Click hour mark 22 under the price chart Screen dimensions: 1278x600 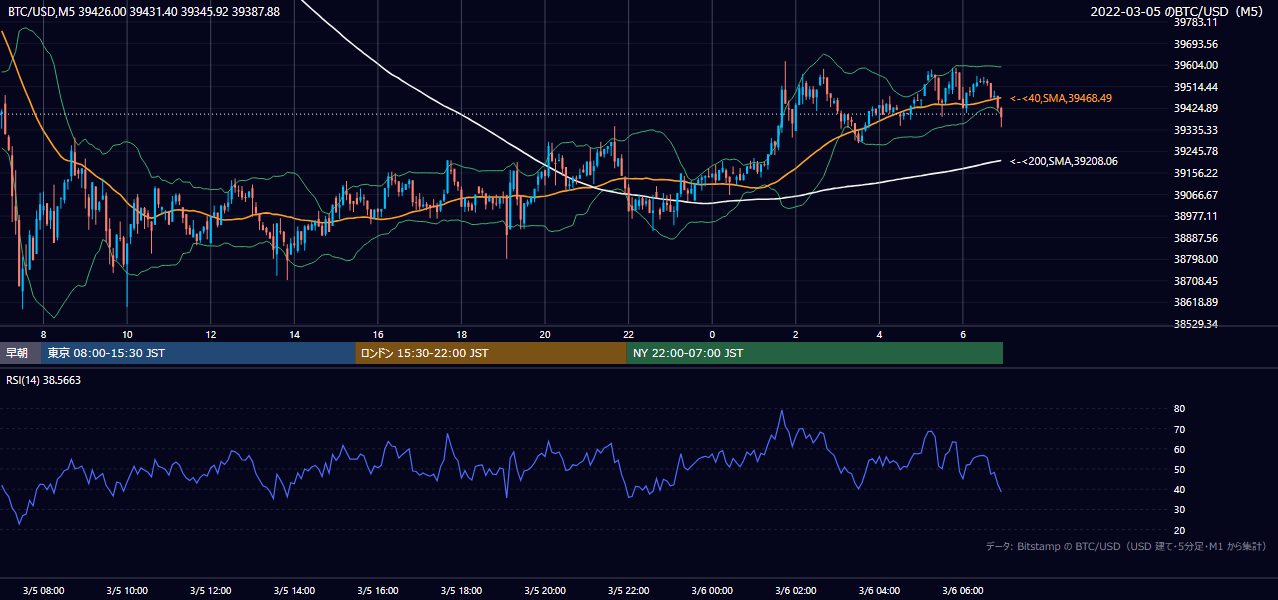628,334
